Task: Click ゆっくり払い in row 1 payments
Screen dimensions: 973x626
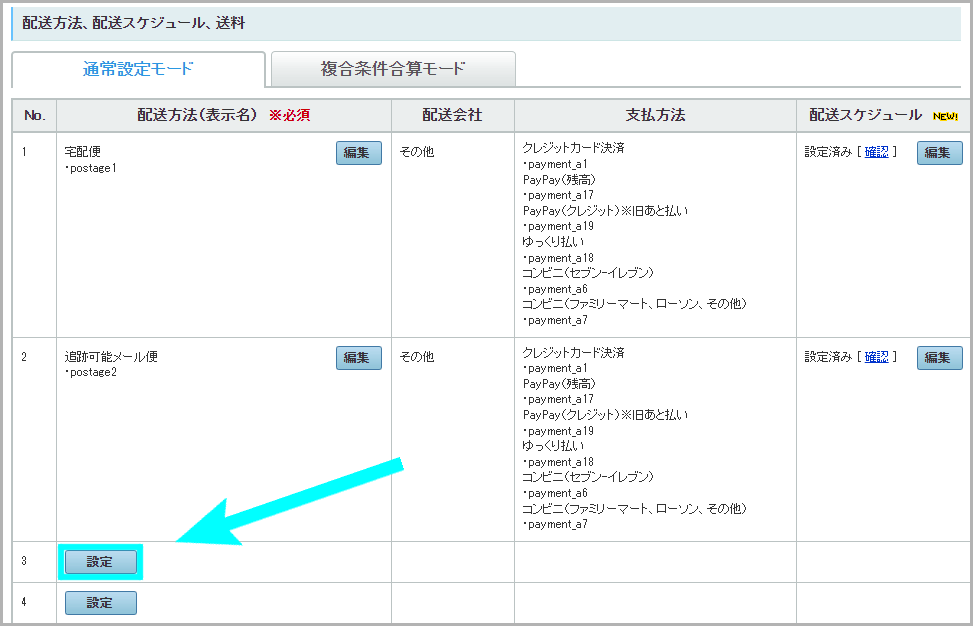Action: point(553,241)
